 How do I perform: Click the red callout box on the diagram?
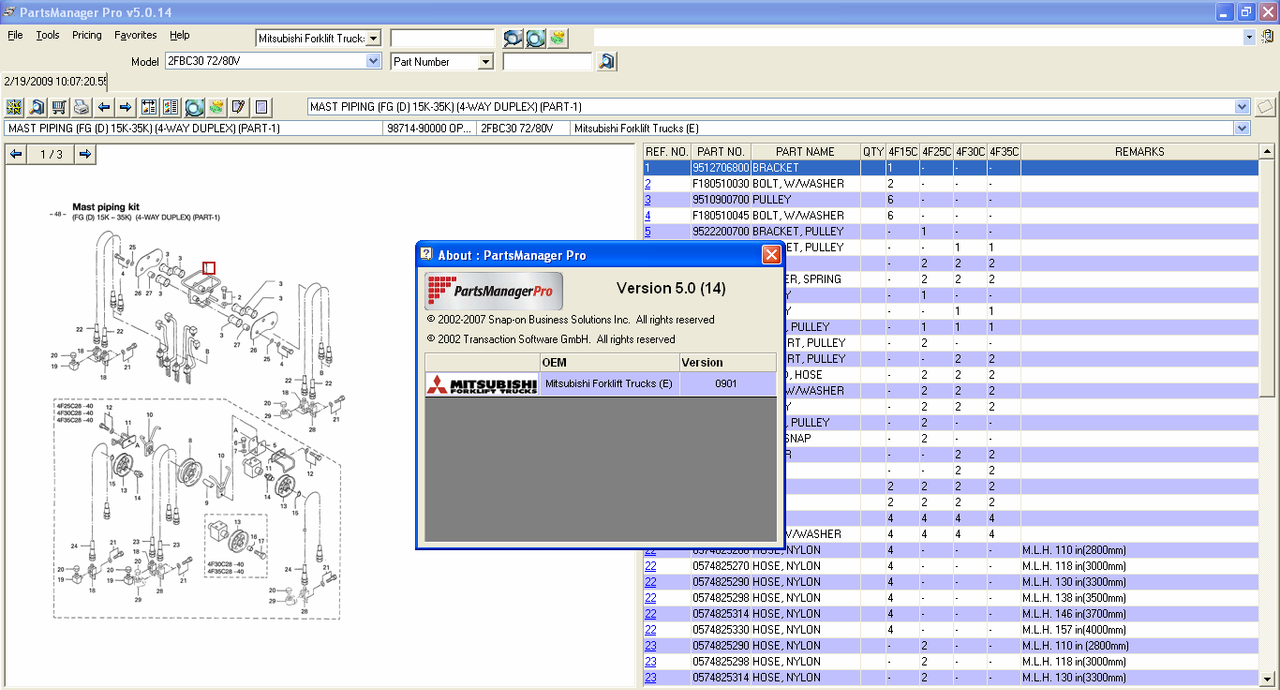(x=209, y=267)
